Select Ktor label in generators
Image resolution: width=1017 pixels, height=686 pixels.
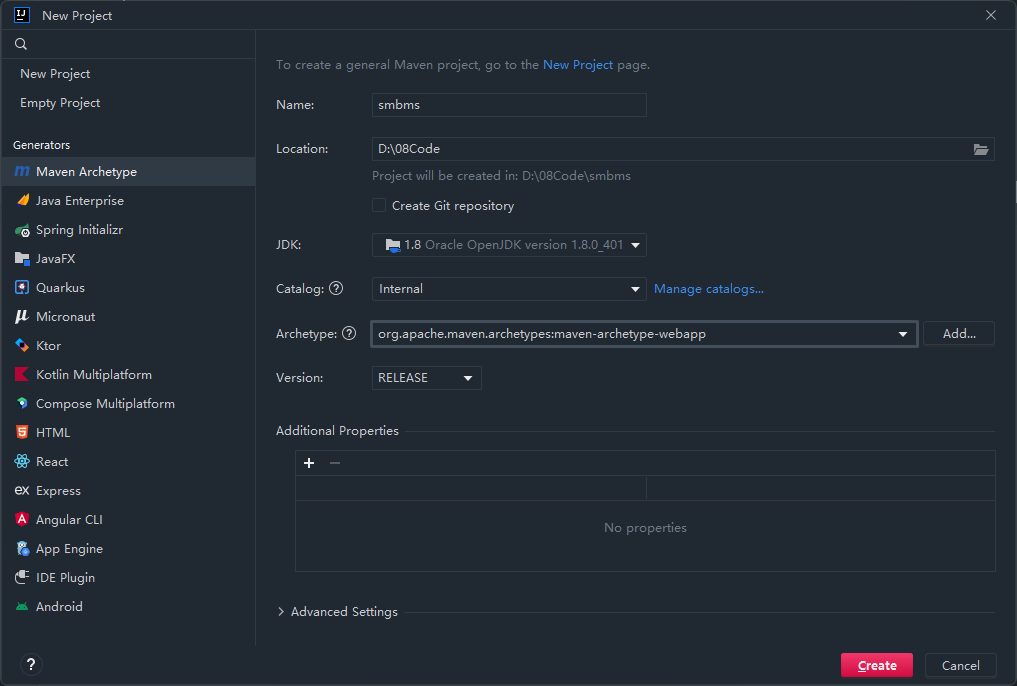coord(49,346)
